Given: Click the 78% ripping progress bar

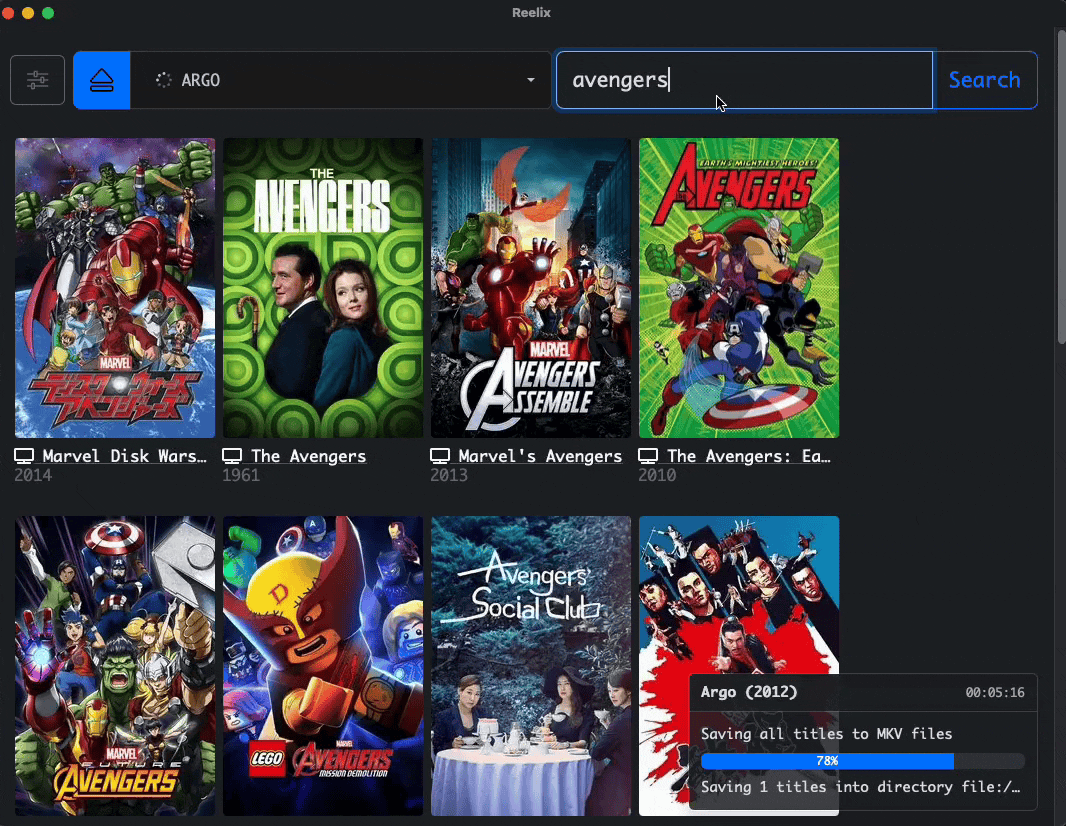Looking at the screenshot, I should [x=863, y=761].
